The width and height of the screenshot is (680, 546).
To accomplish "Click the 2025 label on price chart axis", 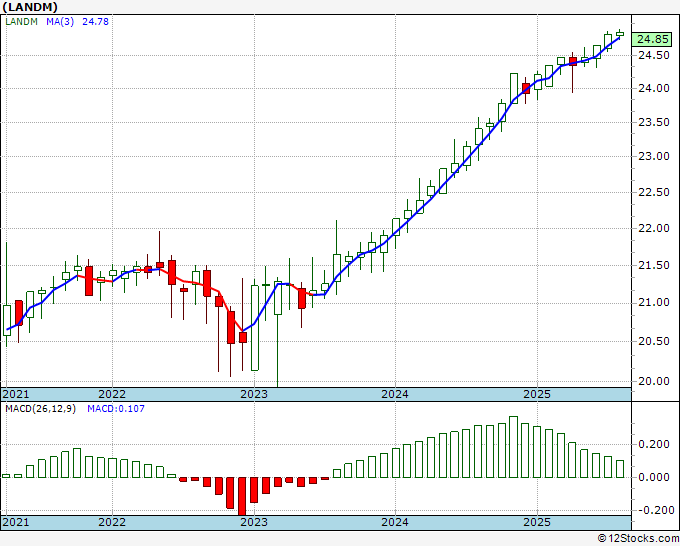I will 537,394.
